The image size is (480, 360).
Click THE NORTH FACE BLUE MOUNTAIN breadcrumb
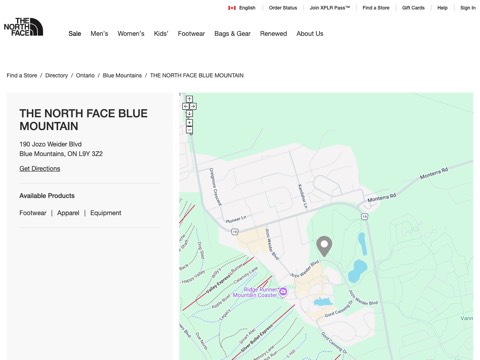click(x=197, y=76)
